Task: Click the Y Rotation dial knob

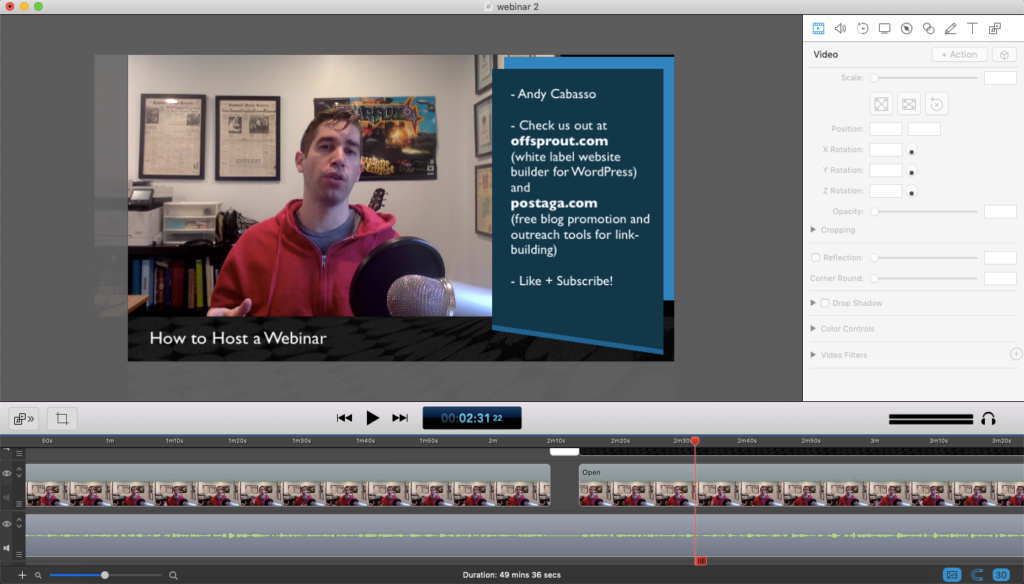Action: point(912,171)
